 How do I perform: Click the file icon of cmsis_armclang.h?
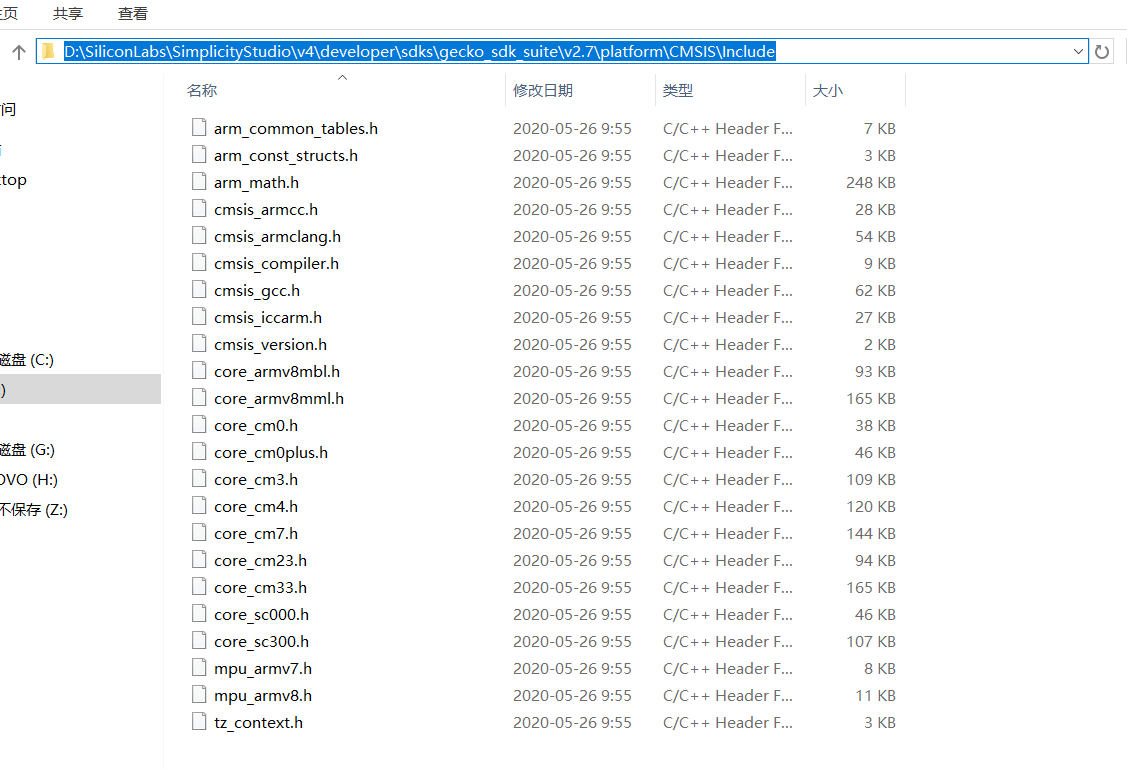(199, 236)
